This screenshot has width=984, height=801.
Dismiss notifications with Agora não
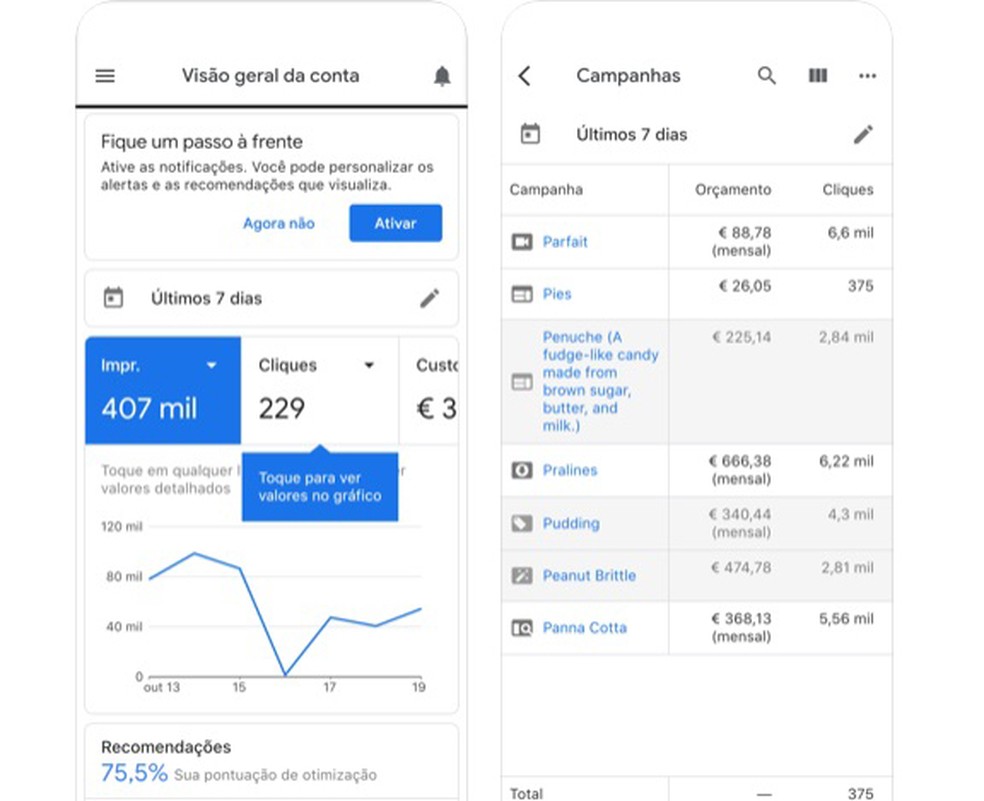pyautogui.click(x=278, y=223)
